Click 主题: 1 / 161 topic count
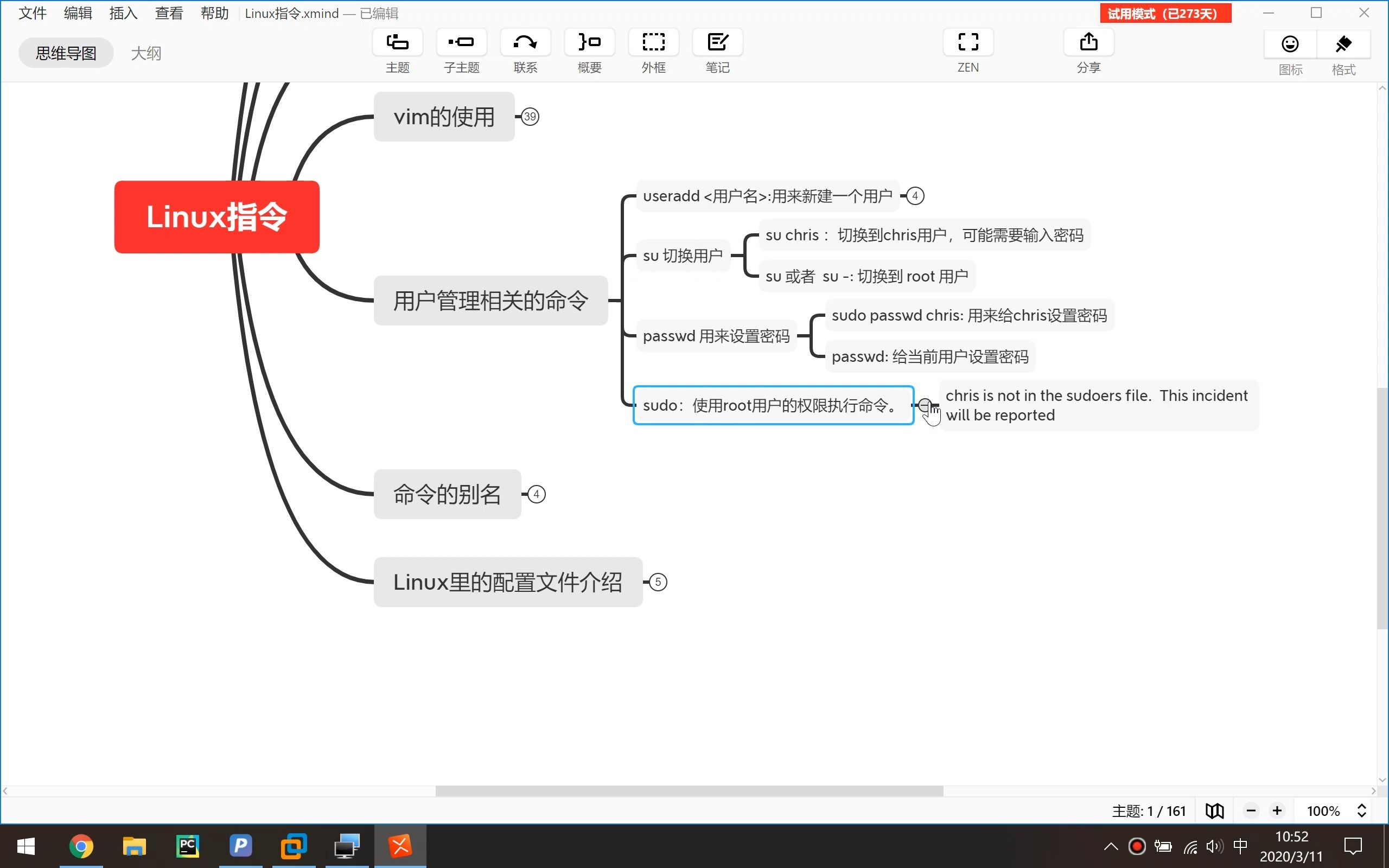The height and width of the screenshot is (868, 1389). [1149, 810]
